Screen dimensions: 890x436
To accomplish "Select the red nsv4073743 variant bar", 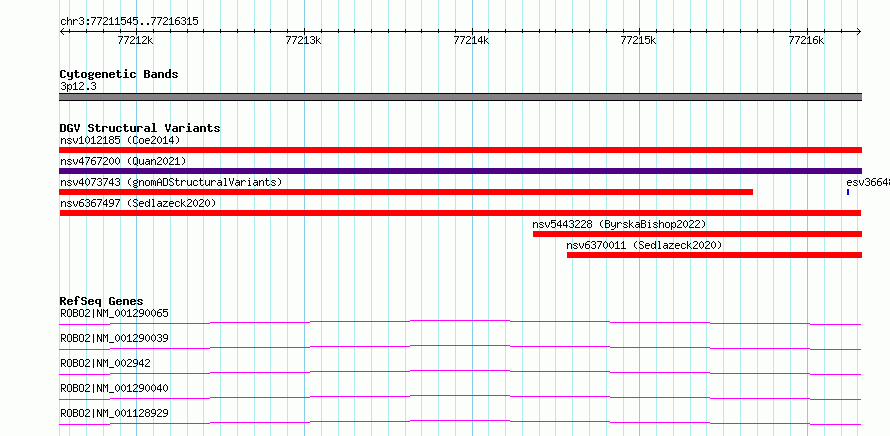I will click(406, 192).
